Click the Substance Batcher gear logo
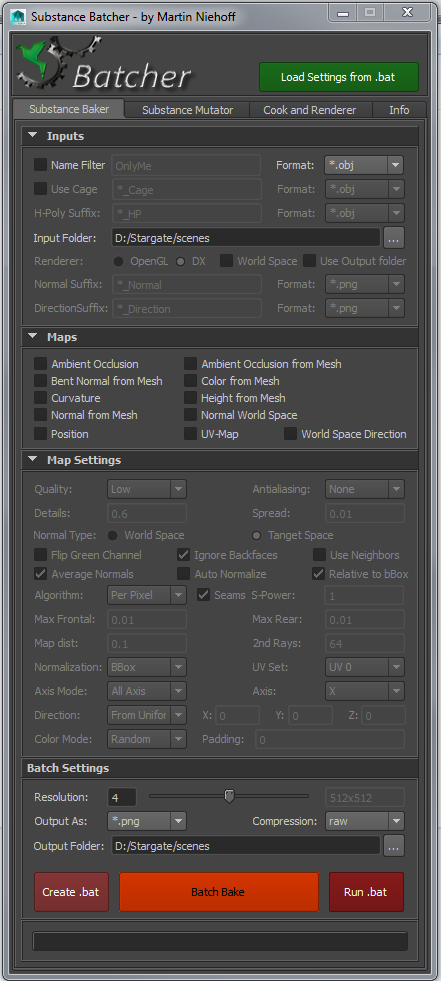 coord(58,63)
